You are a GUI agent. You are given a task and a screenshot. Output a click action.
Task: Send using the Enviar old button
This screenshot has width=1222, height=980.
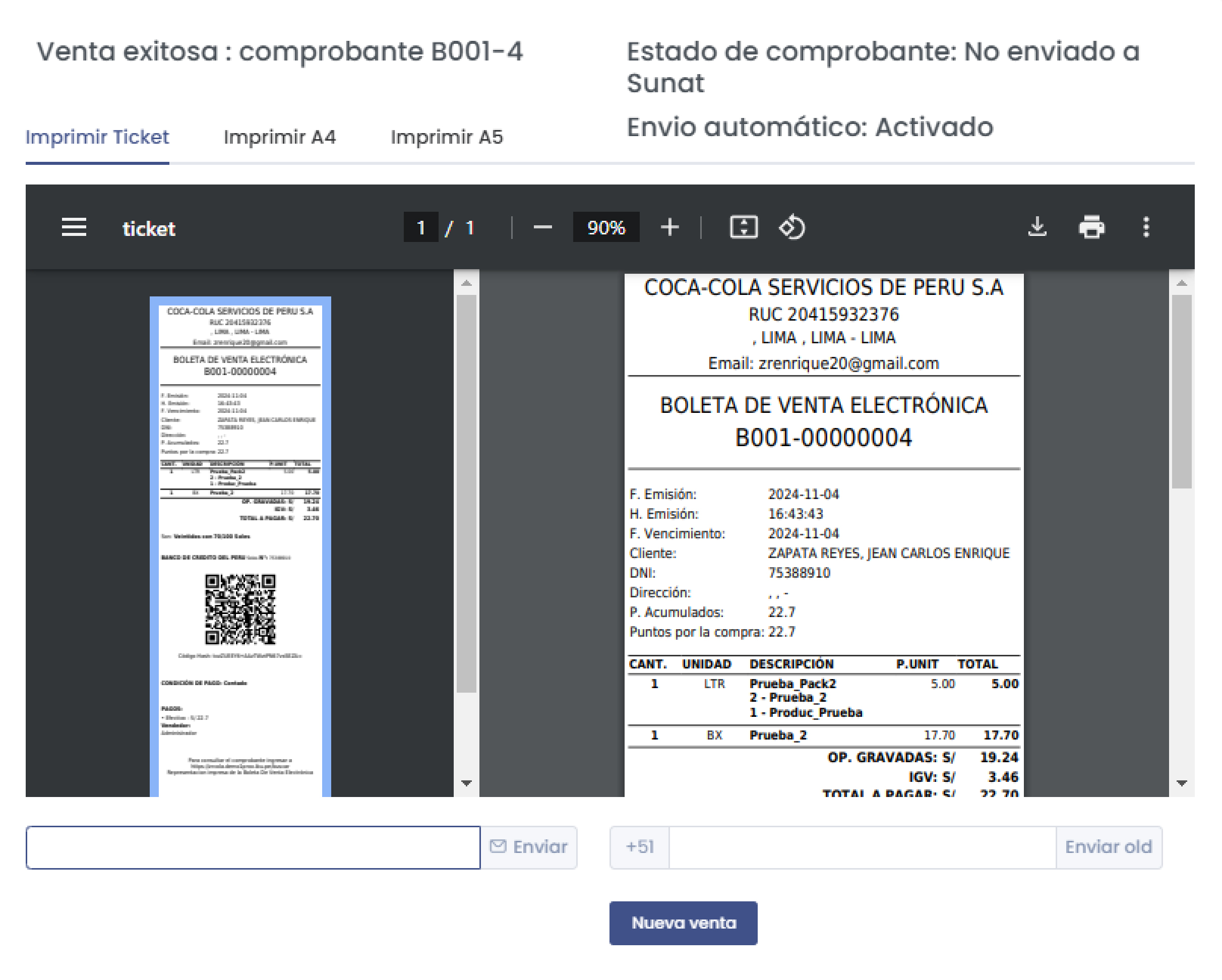1109,846
